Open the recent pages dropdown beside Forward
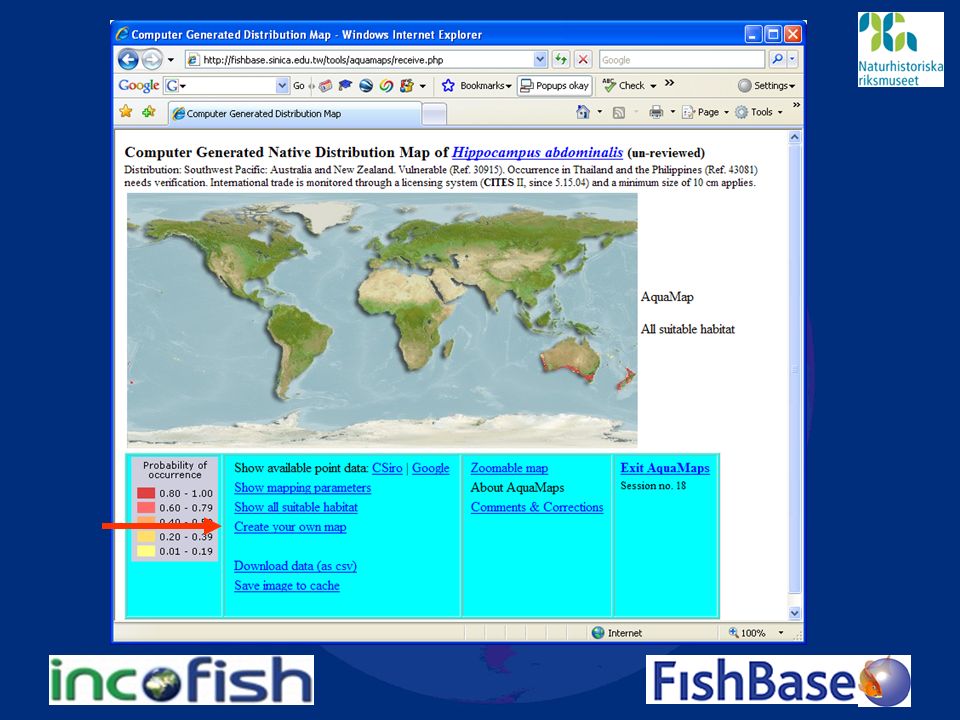Screen dimensions: 960x720 pos(171,60)
